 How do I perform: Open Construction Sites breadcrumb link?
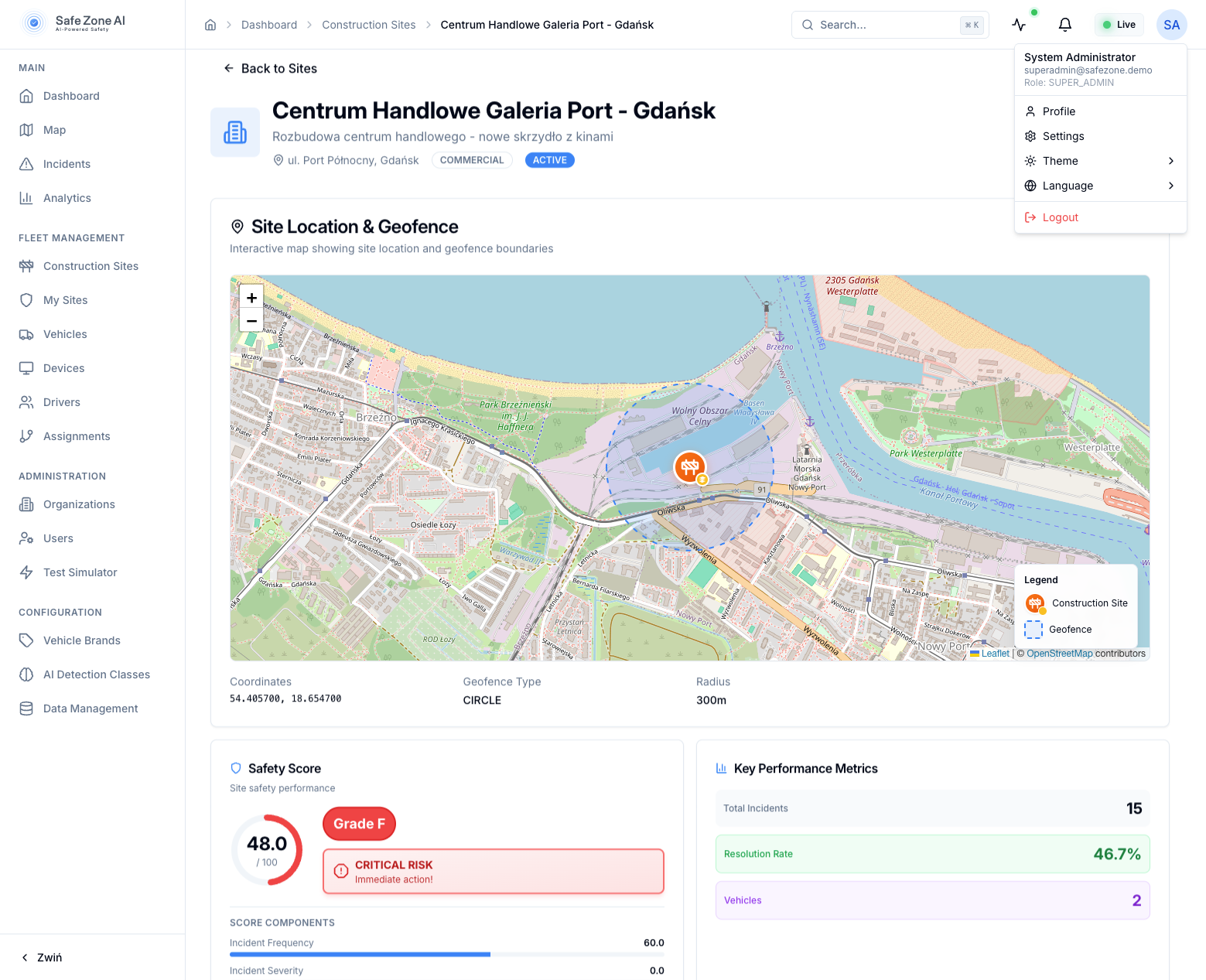368,25
